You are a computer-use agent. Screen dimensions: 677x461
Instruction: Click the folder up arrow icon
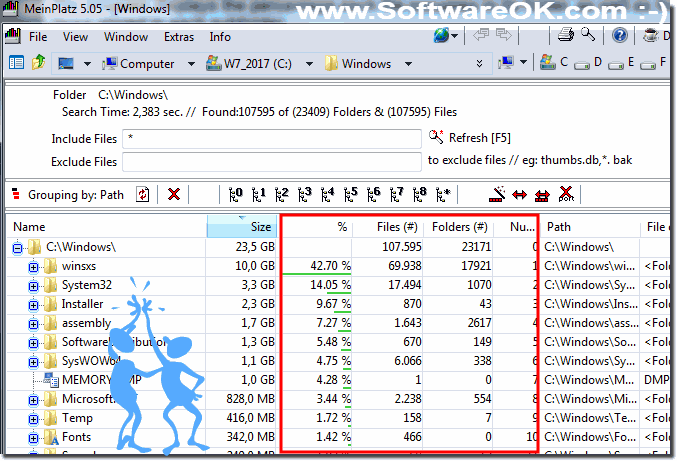coord(39,63)
